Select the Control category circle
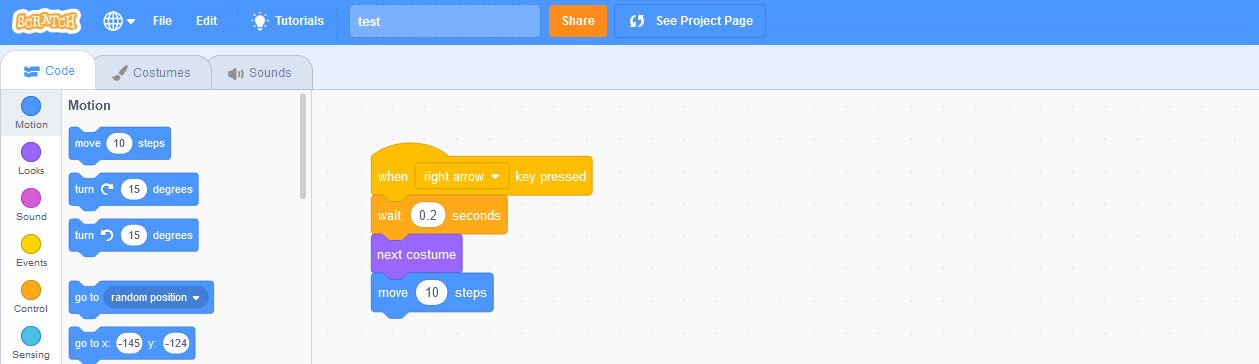Screen dimensions: 1259x364 tap(31, 290)
